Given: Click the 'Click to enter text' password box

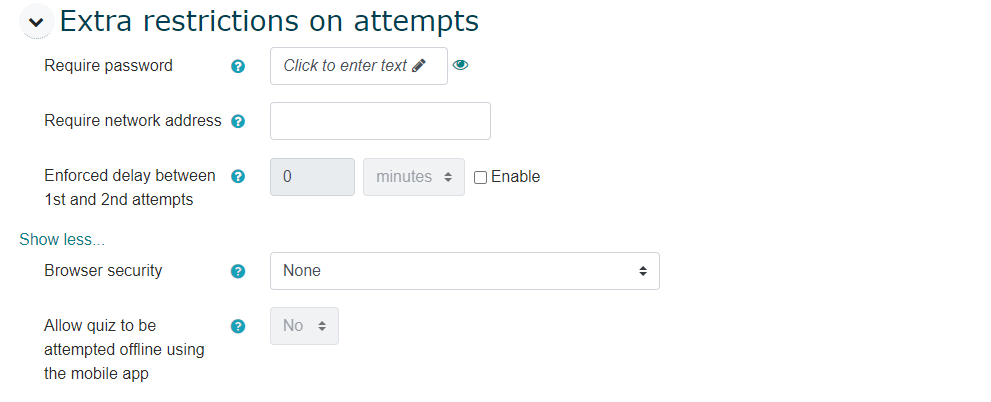Looking at the screenshot, I should (x=346, y=66).
